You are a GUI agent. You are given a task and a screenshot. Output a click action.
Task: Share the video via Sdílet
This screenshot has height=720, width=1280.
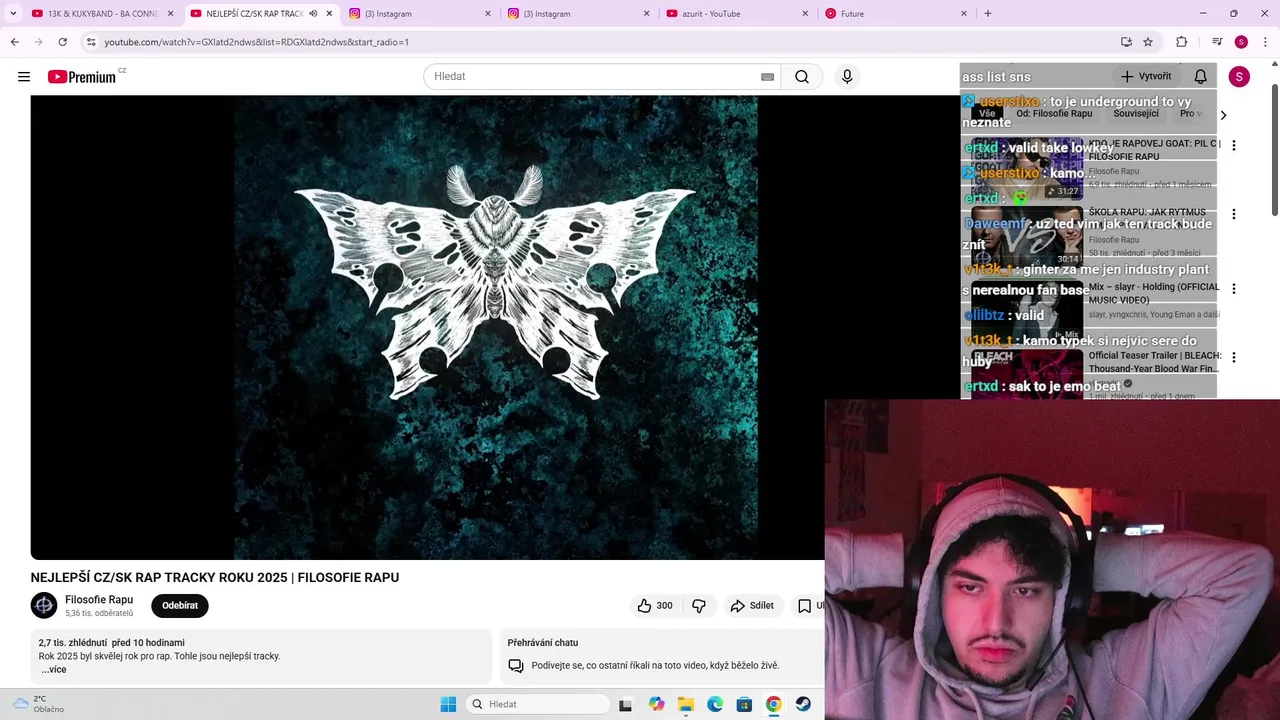pos(752,606)
